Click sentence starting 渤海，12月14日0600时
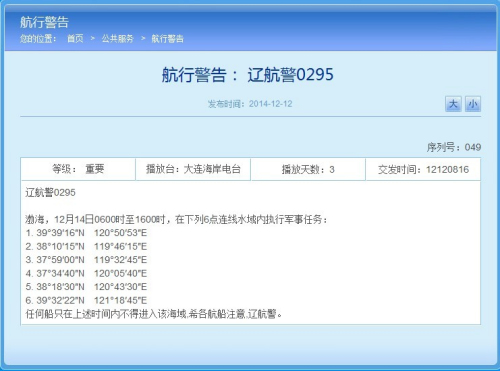Screen dimensions: 500x371 [176, 219]
